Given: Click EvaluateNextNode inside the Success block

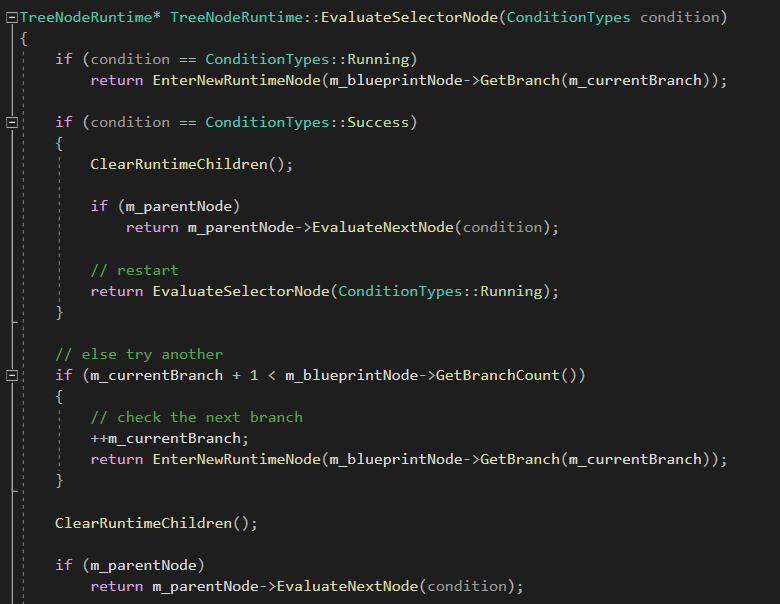Looking at the screenshot, I should click(383, 227).
